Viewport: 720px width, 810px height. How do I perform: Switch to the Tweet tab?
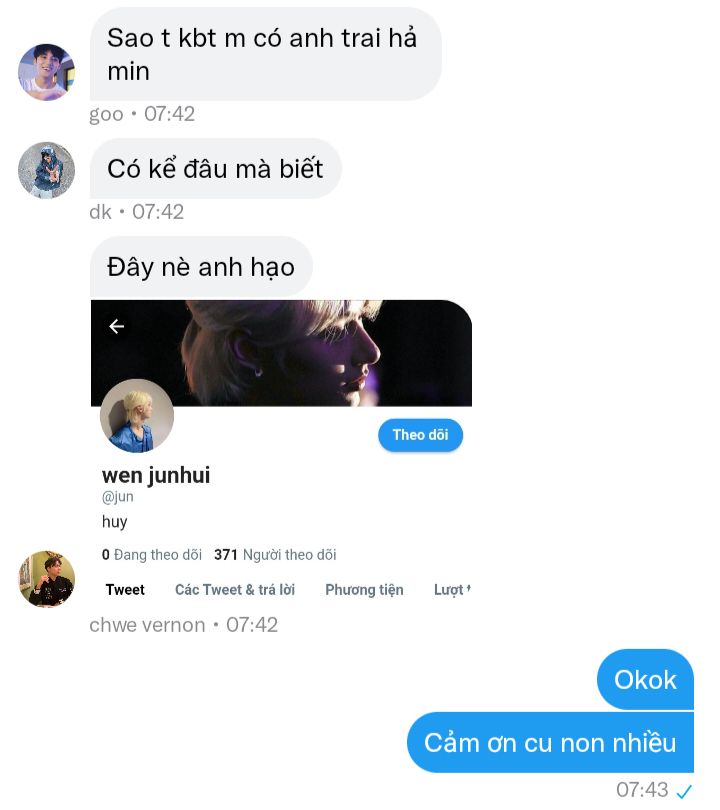point(125,590)
